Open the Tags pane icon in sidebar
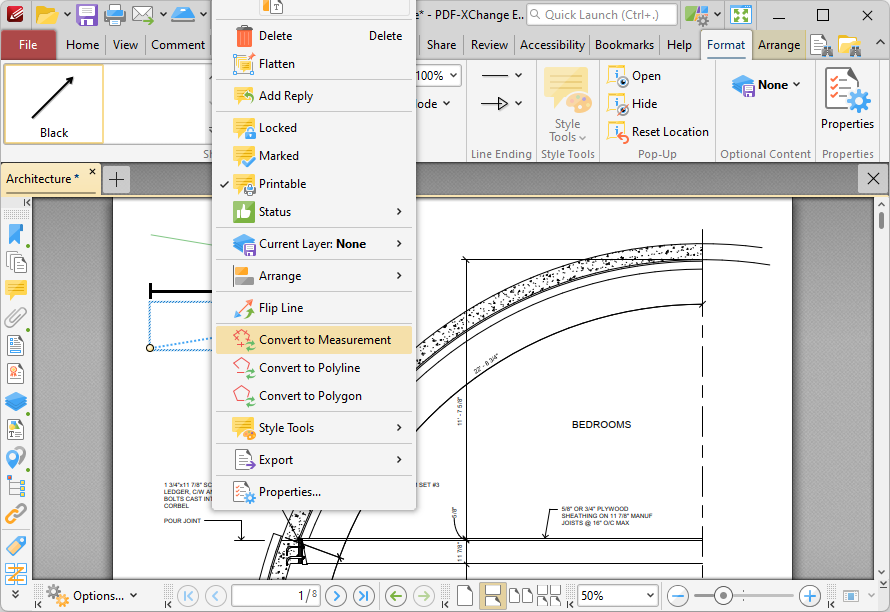 point(15,546)
